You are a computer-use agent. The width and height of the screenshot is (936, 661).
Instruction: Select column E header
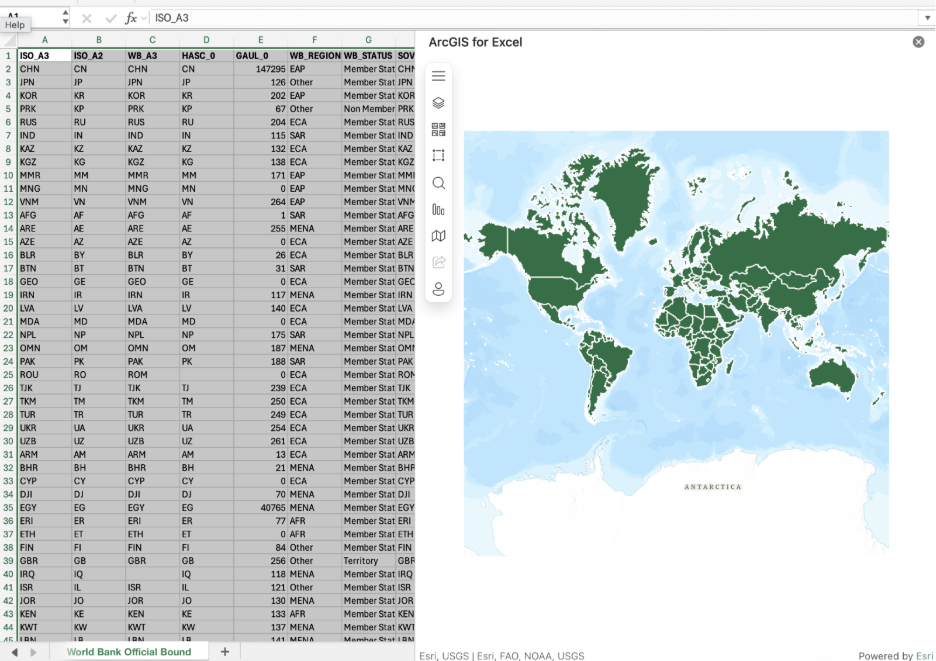pos(260,40)
